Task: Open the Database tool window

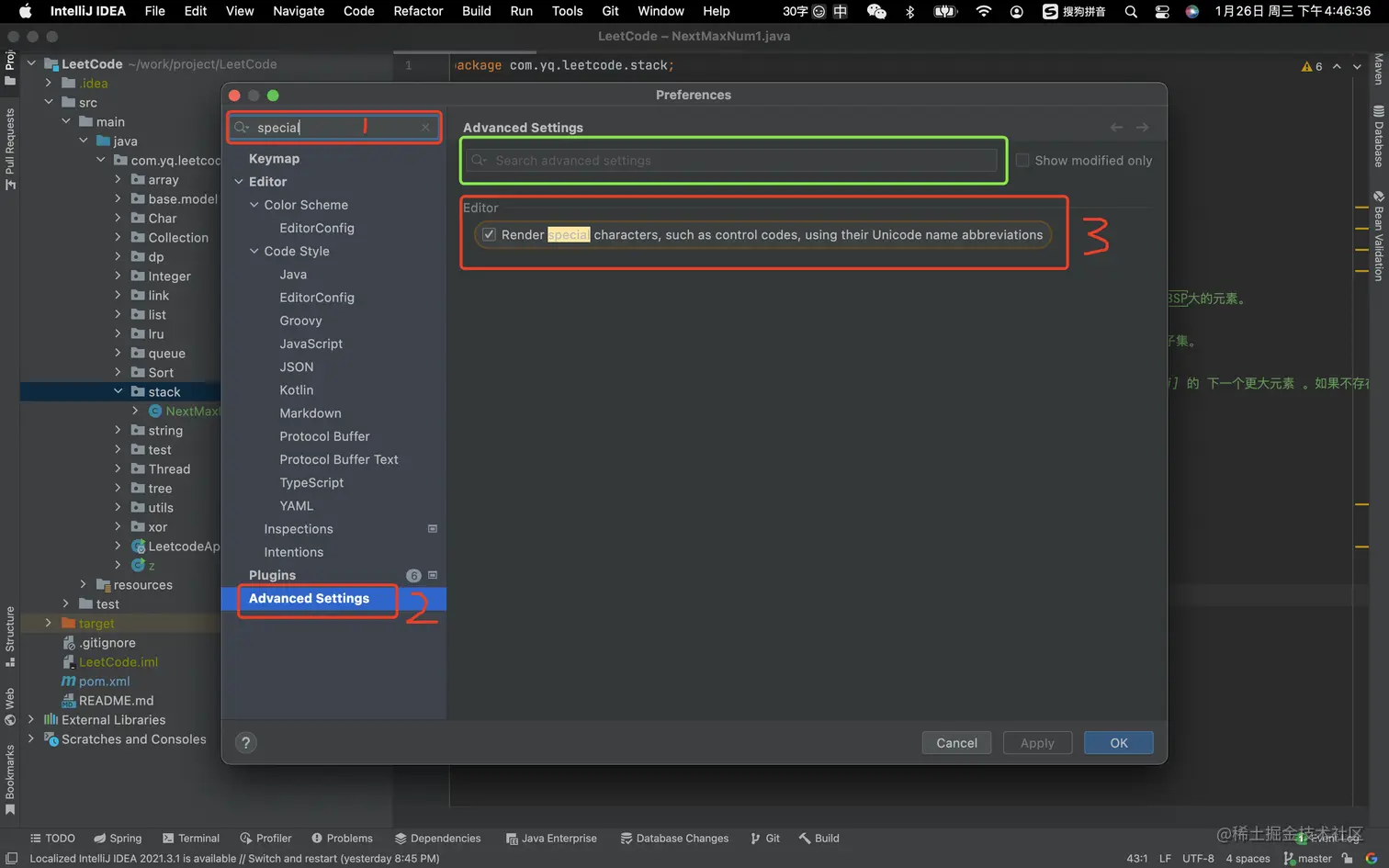Action: point(1378,137)
